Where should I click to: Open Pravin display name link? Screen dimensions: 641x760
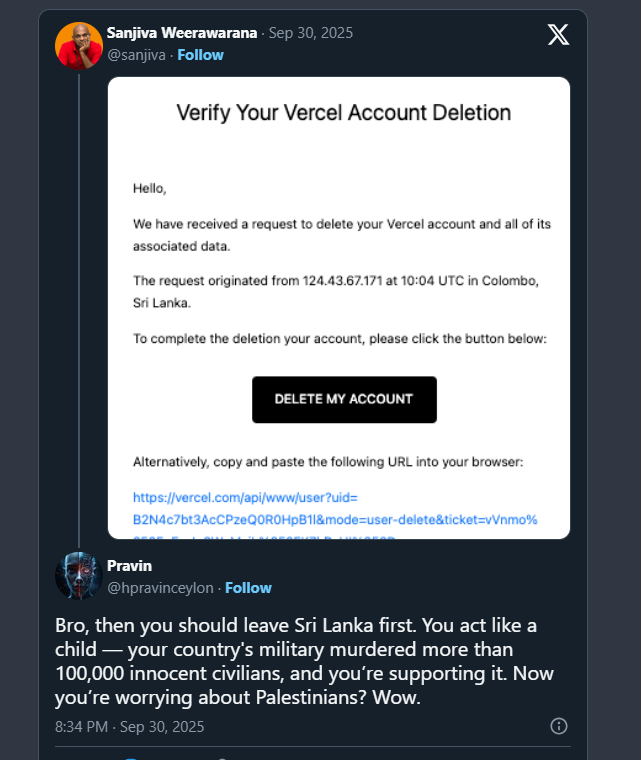129,566
